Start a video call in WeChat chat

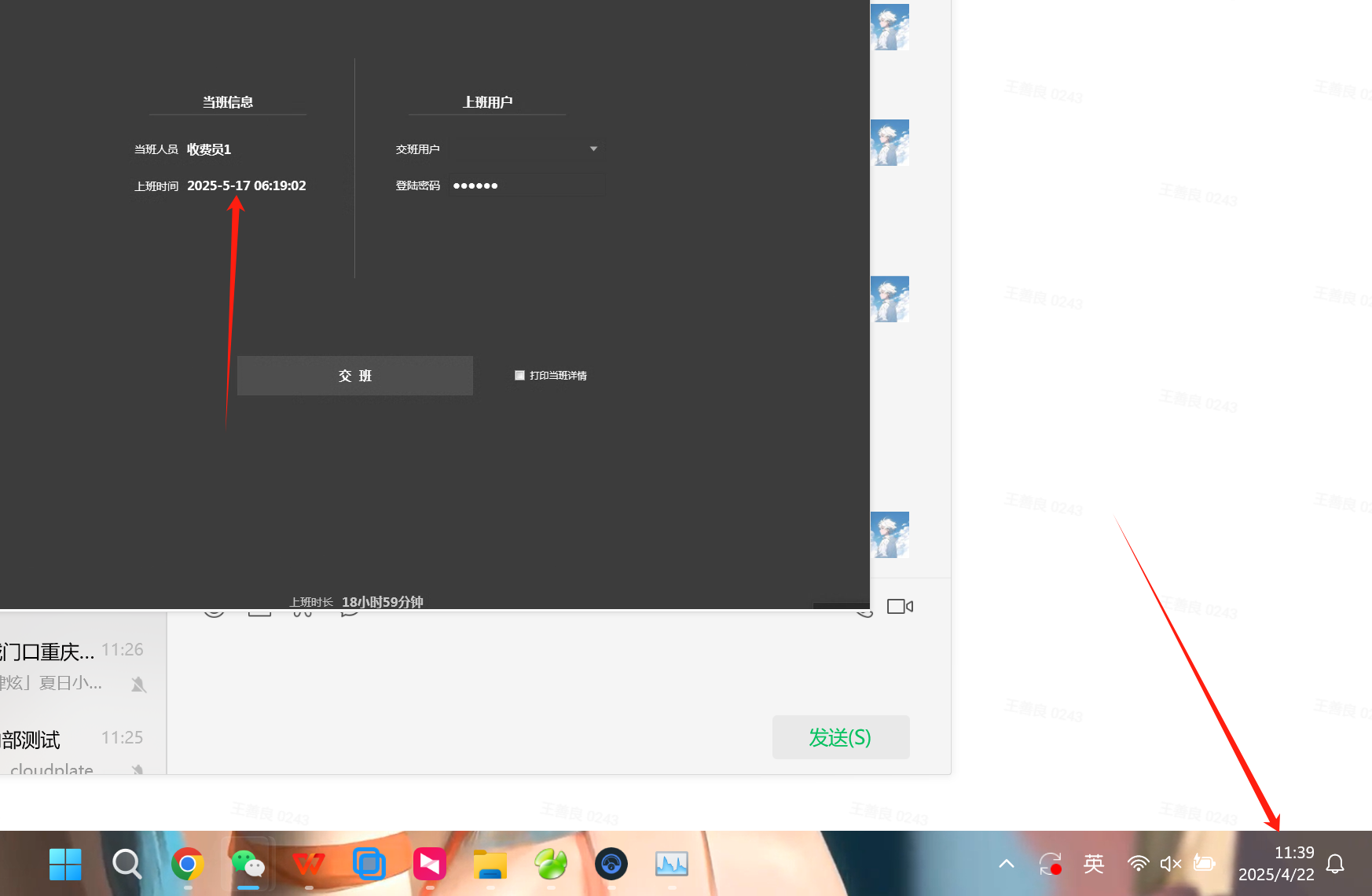(900, 606)
